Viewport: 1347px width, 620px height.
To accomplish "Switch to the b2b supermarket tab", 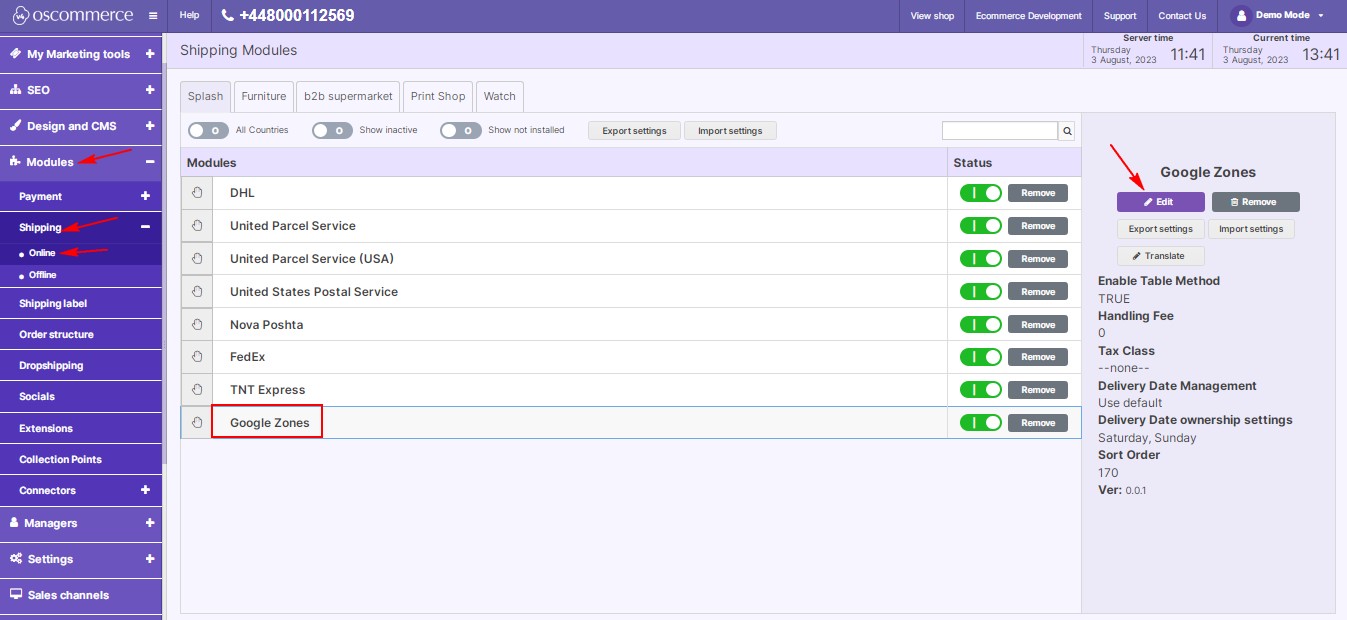I will (348, 96).
